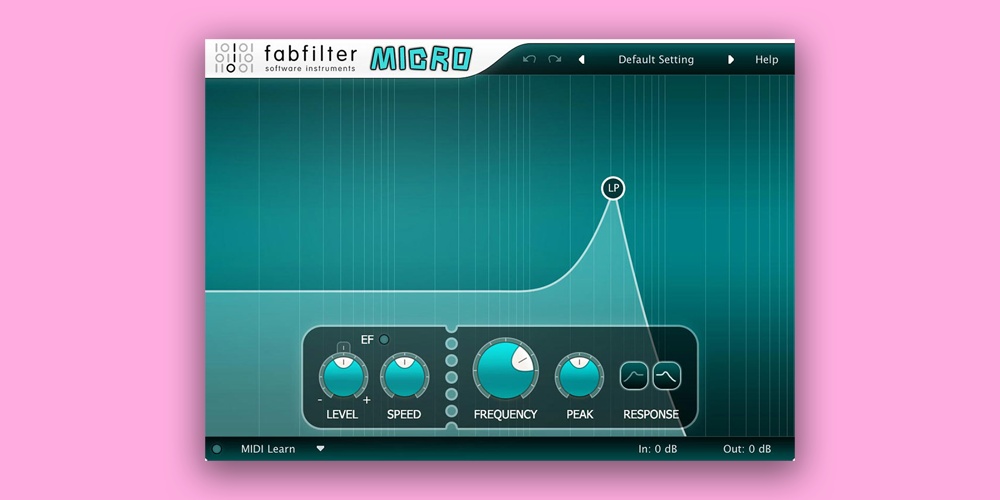Toggle the MIDI Learn status light
The height and width of the screenshot is (500, 1000).
(217, 449)
